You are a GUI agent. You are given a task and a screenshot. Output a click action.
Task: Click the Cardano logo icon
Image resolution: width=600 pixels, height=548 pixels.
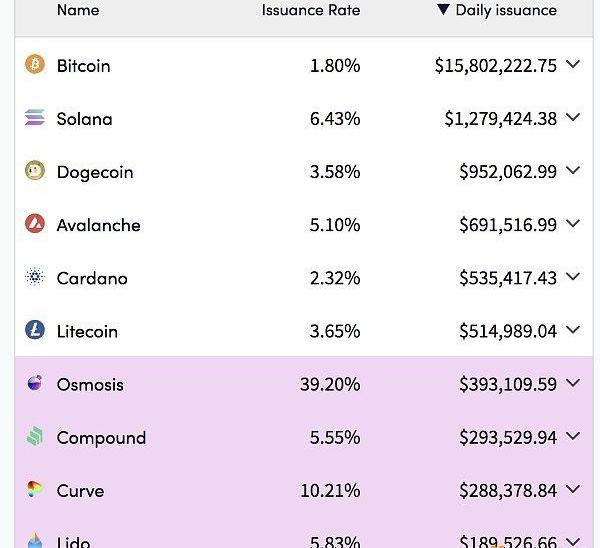(x=35, y=277)
